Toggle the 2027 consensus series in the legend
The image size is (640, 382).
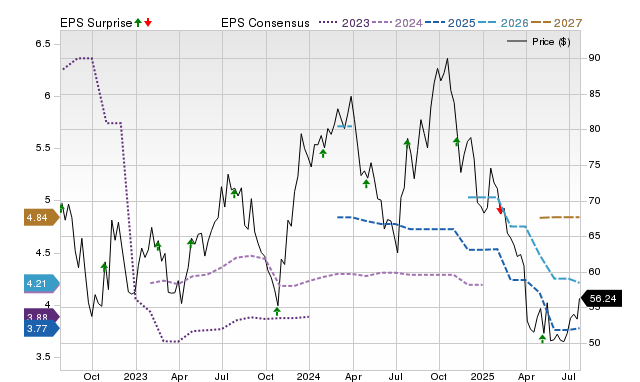pos(556,23)
